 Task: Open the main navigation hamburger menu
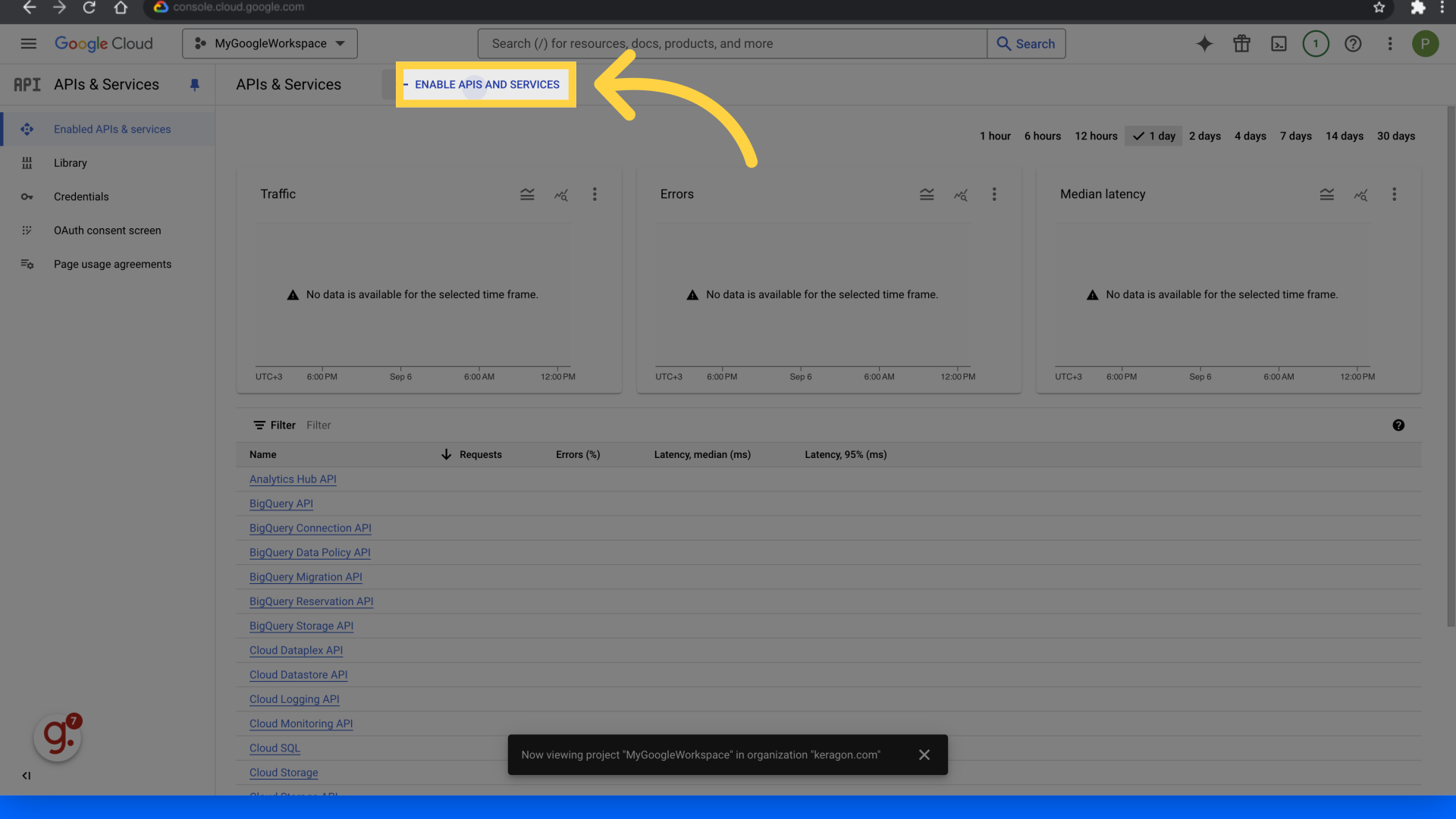(28, 43)
